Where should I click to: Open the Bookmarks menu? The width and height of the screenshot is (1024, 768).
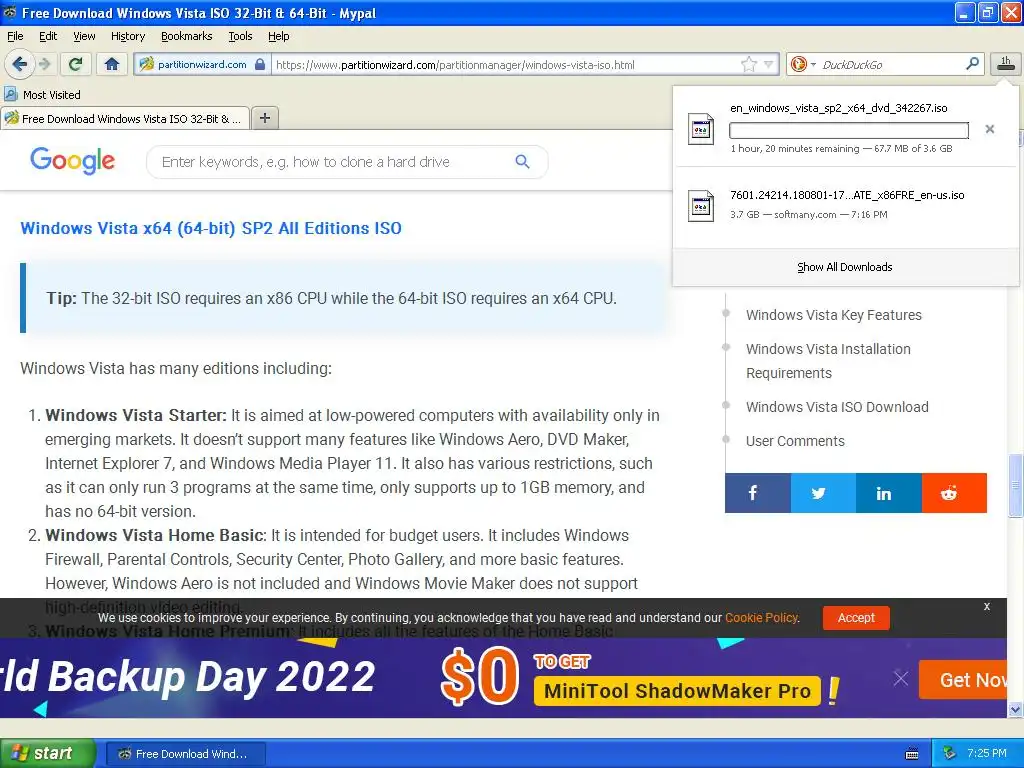[186, 36]
